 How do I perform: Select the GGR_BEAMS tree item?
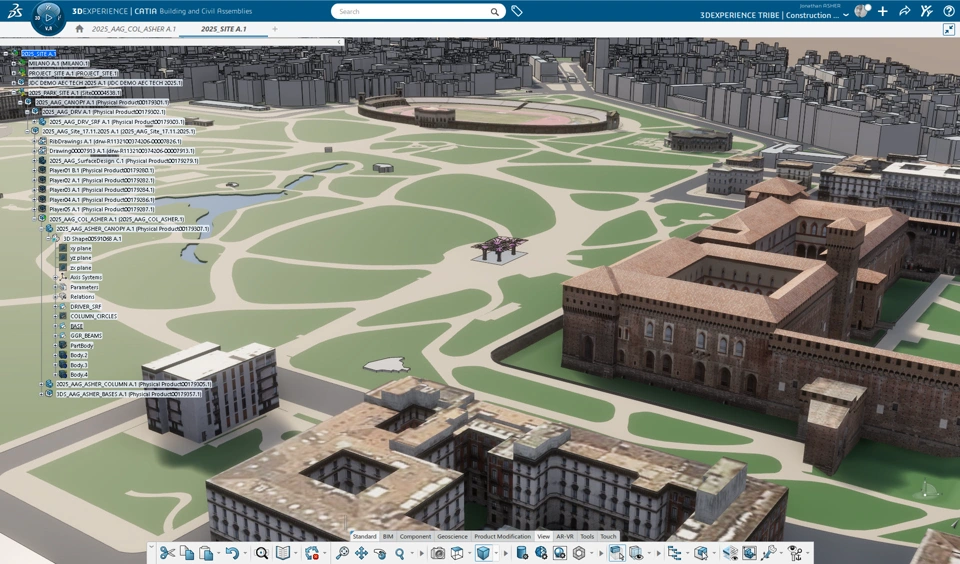pyautogui.click(x=86, y=336)
